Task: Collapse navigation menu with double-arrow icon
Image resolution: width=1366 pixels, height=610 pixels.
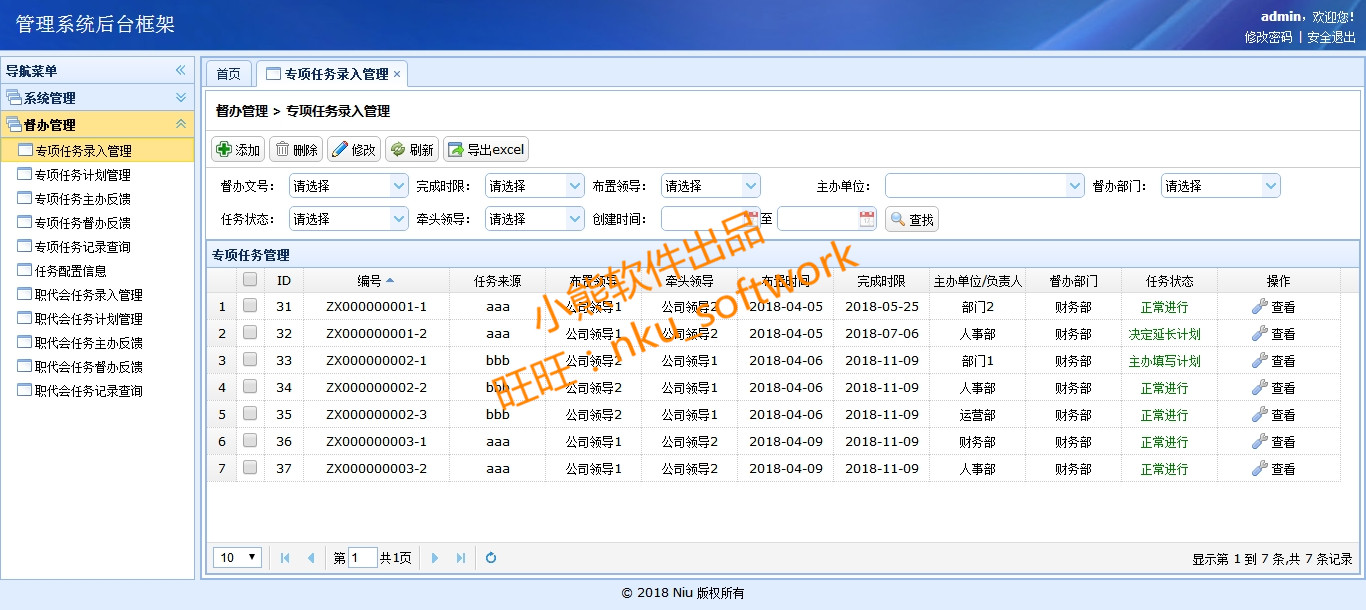Action: (x=181, y=71)
